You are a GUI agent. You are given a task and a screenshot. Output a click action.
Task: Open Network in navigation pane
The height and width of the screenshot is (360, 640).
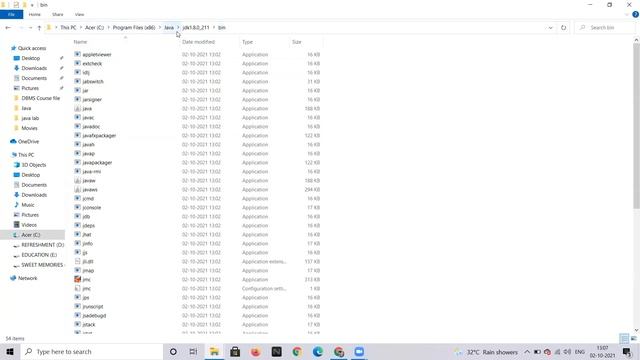(27, 278)
